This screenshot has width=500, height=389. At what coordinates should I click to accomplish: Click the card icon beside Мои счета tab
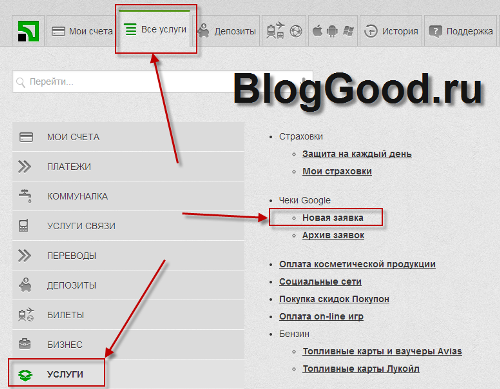click(58, 32)
